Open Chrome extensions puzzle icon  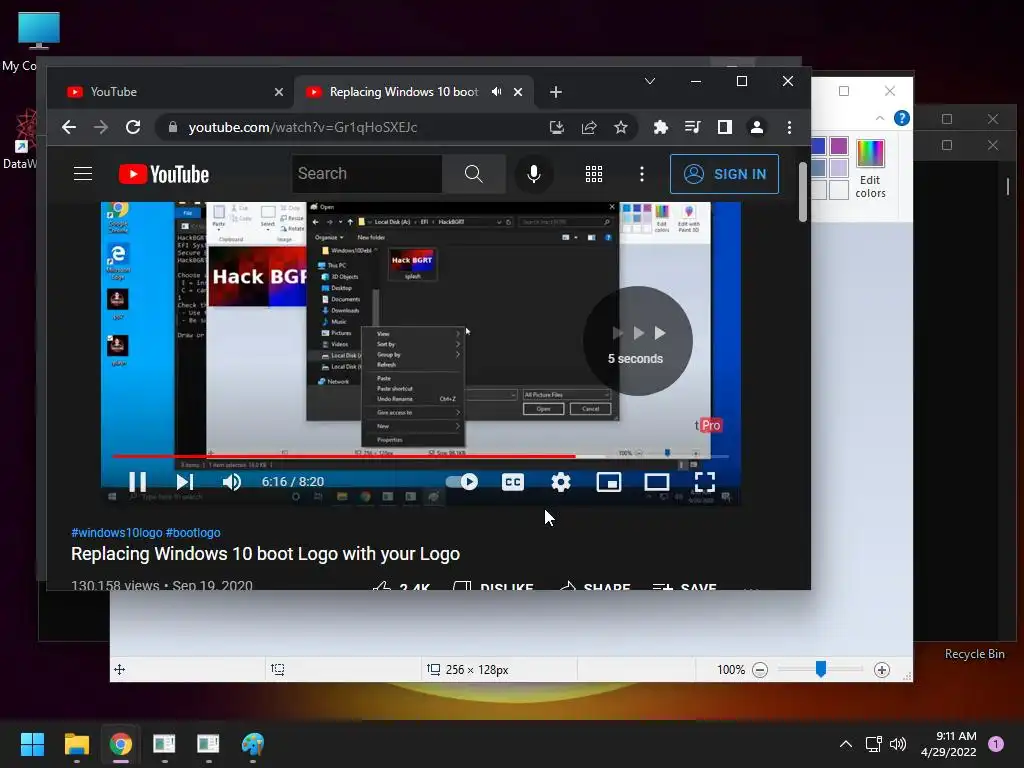pyautogui.click(x=660, y=127)
